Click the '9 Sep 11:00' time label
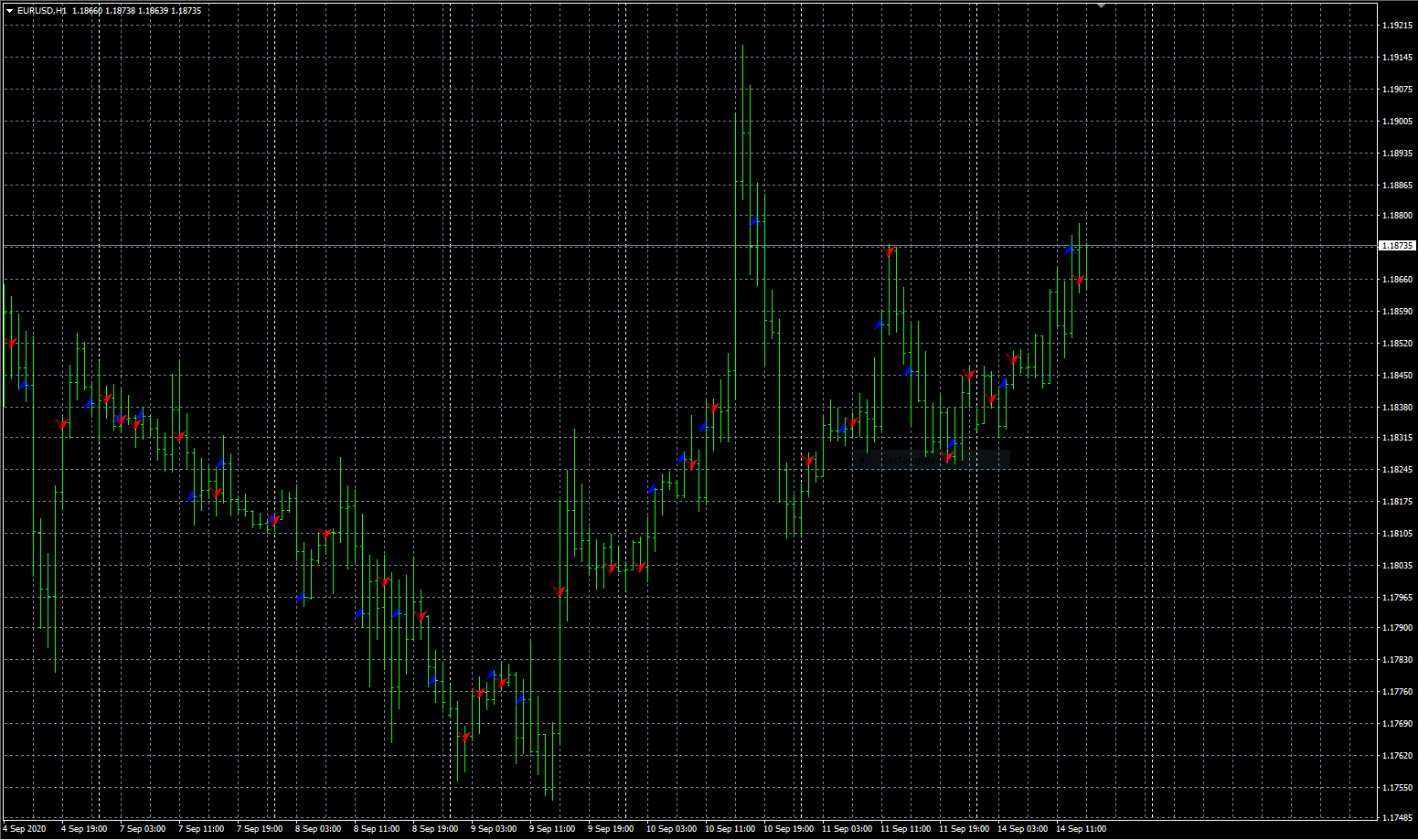Viewport: 1418px width, 840px height. click(x=552, y=829)
